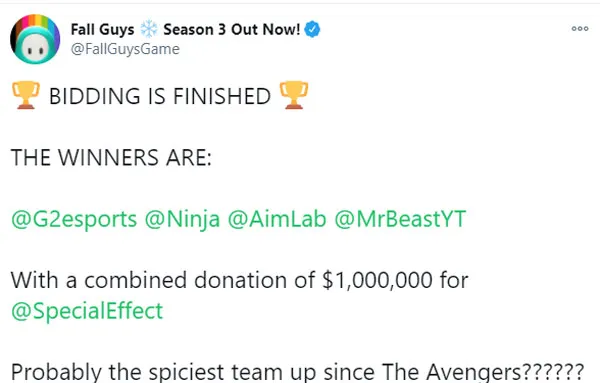600x383 pixels.
Task: Click the blue verified badge icon
Action: point(312,29)
